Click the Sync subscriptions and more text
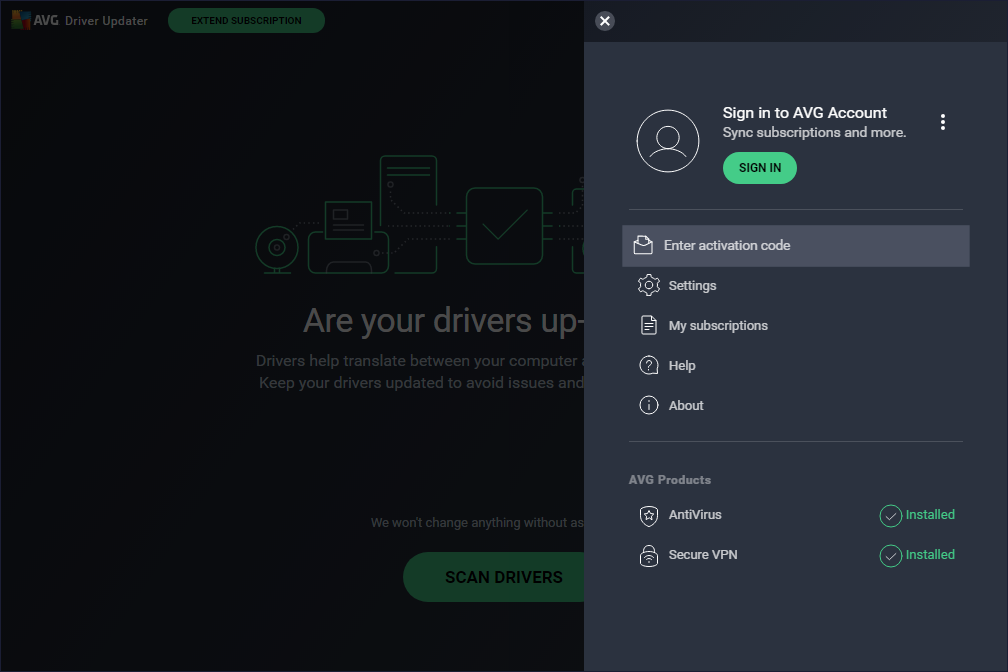The width and height of the screenshot is (1008, 672). point(814,132)
